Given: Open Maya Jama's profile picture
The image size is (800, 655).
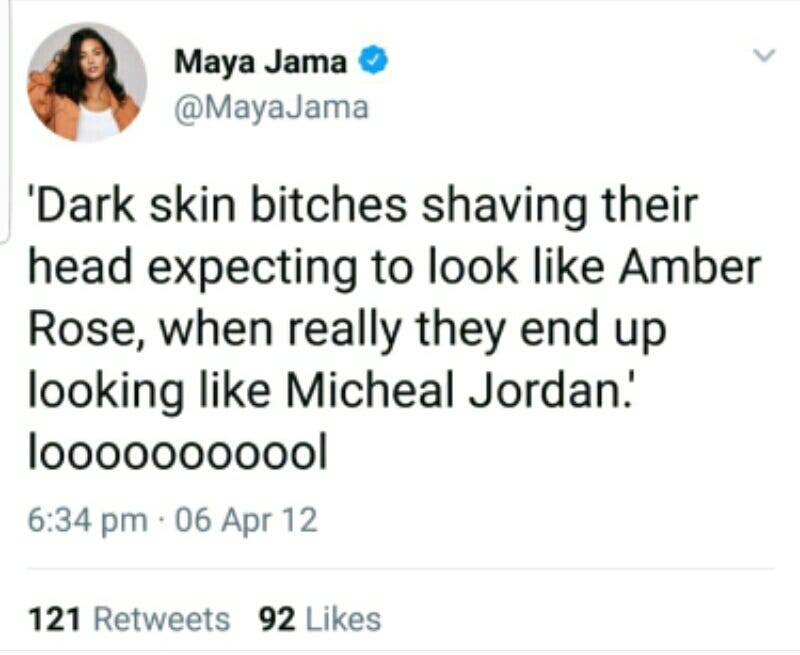Looking at the screenshot, I should coord(87,82).
